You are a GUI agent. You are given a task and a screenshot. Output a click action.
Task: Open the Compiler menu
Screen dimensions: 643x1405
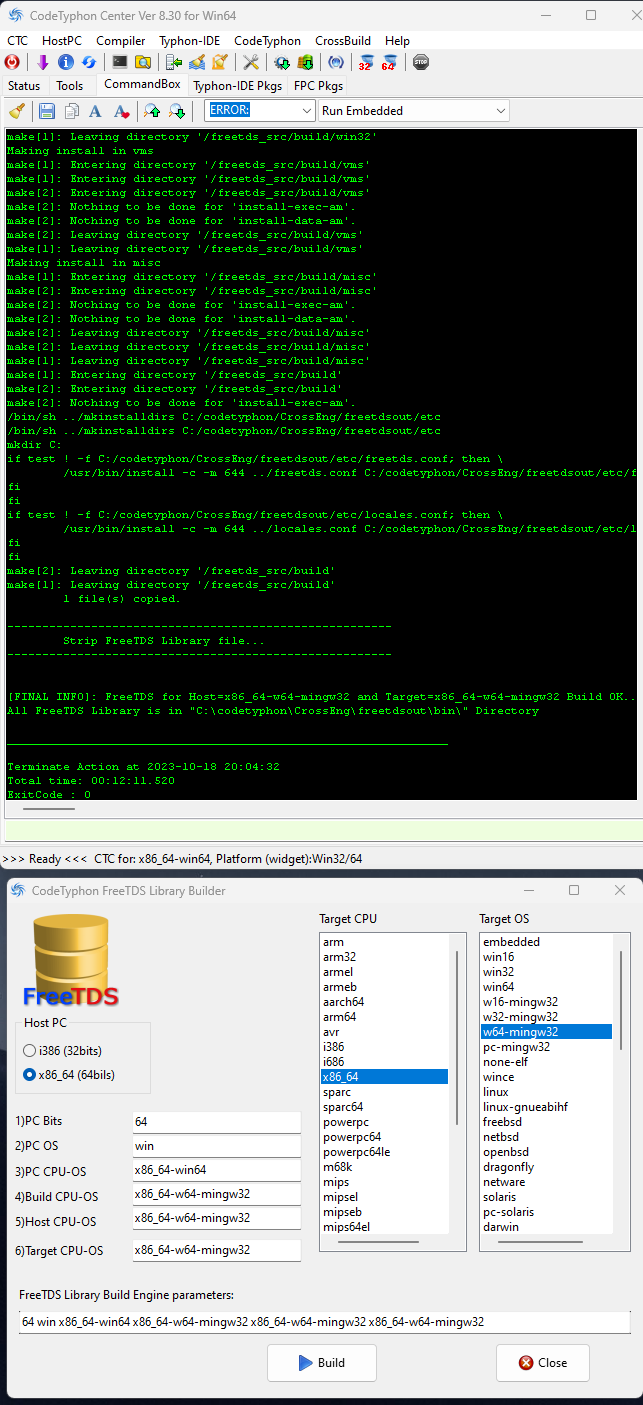(x=120, y=41)
